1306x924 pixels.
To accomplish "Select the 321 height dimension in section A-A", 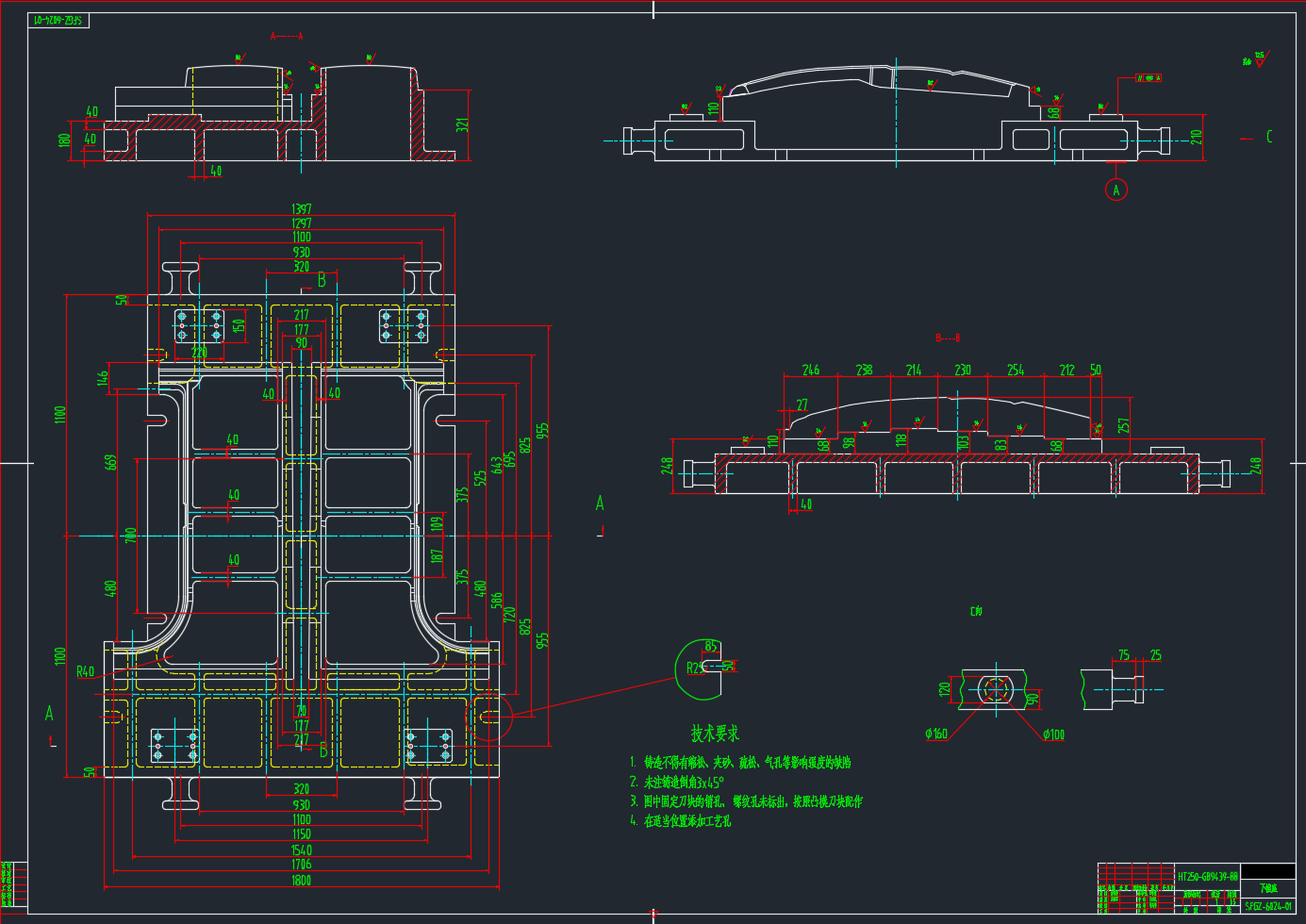I will [x=462, y=124].
